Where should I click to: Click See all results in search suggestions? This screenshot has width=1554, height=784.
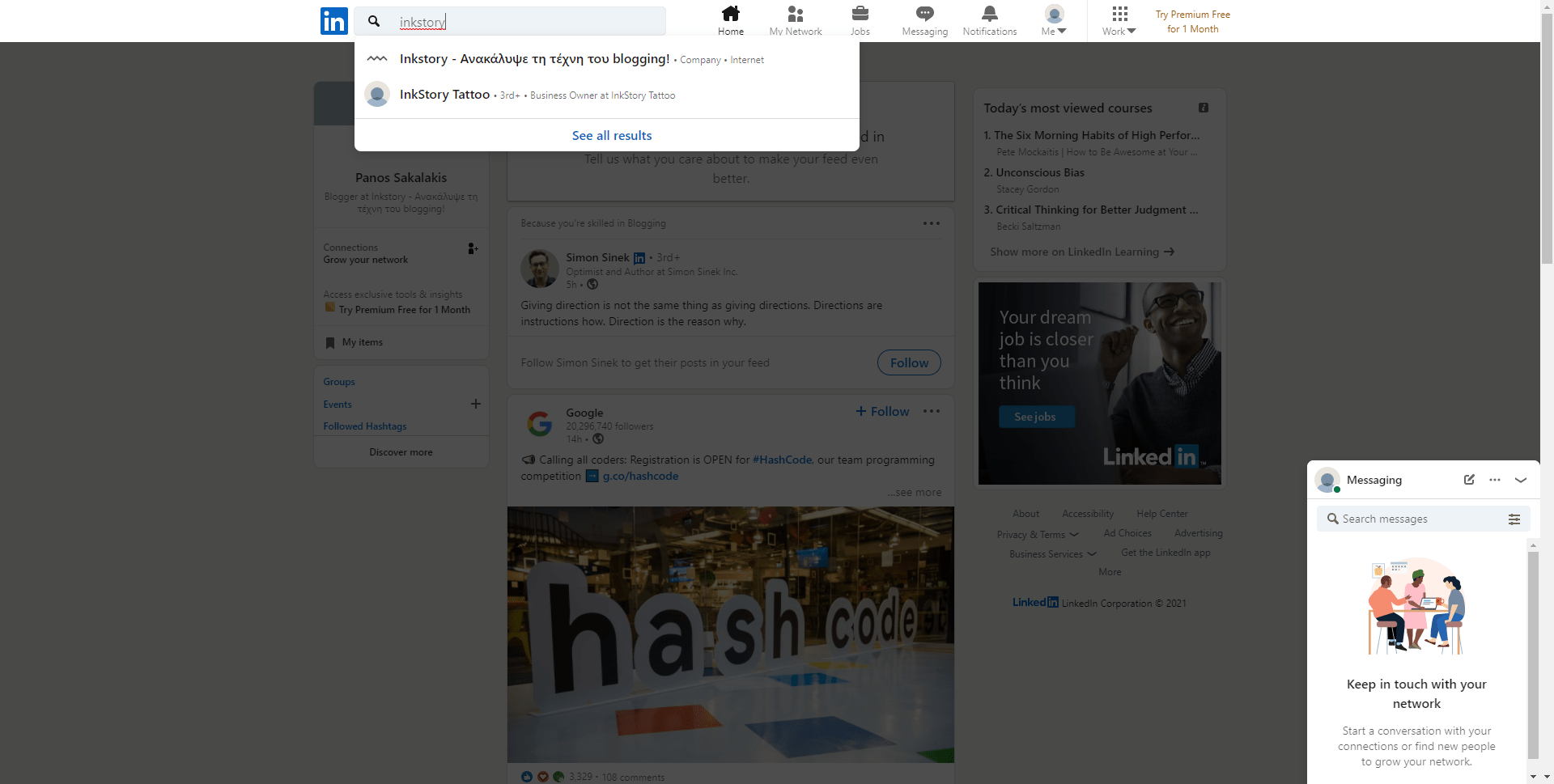611,135
